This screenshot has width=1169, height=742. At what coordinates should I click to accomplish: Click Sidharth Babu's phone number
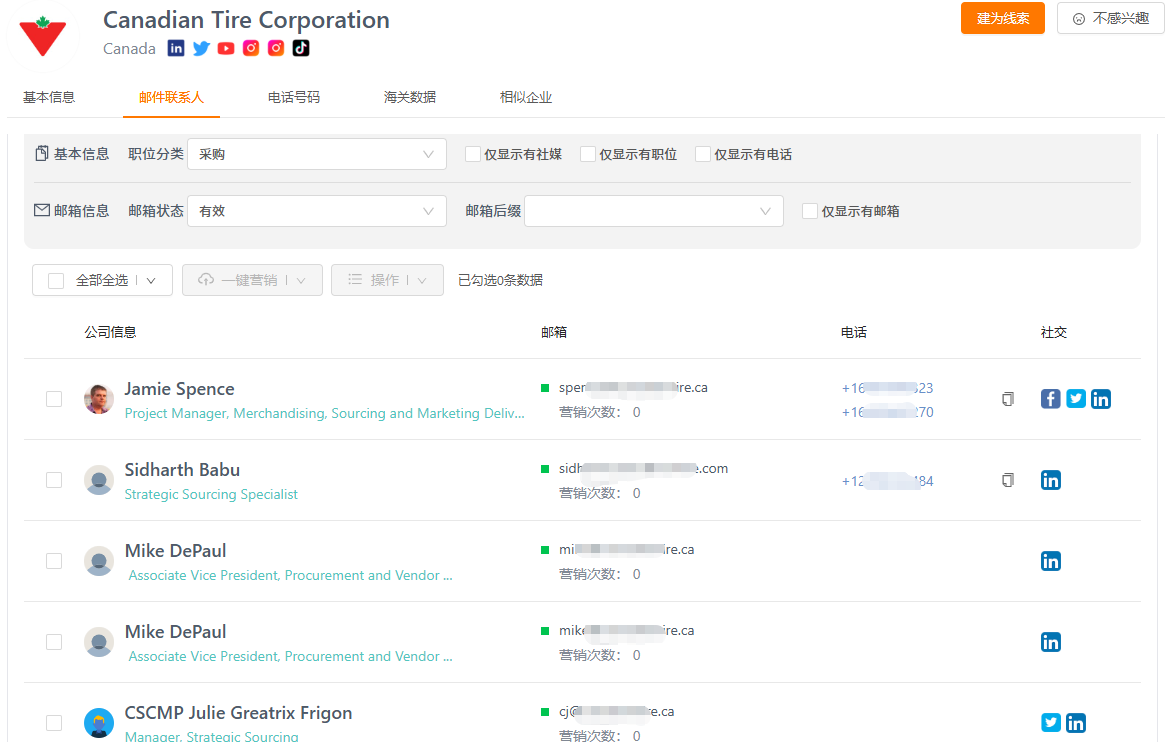coord(887,481)
